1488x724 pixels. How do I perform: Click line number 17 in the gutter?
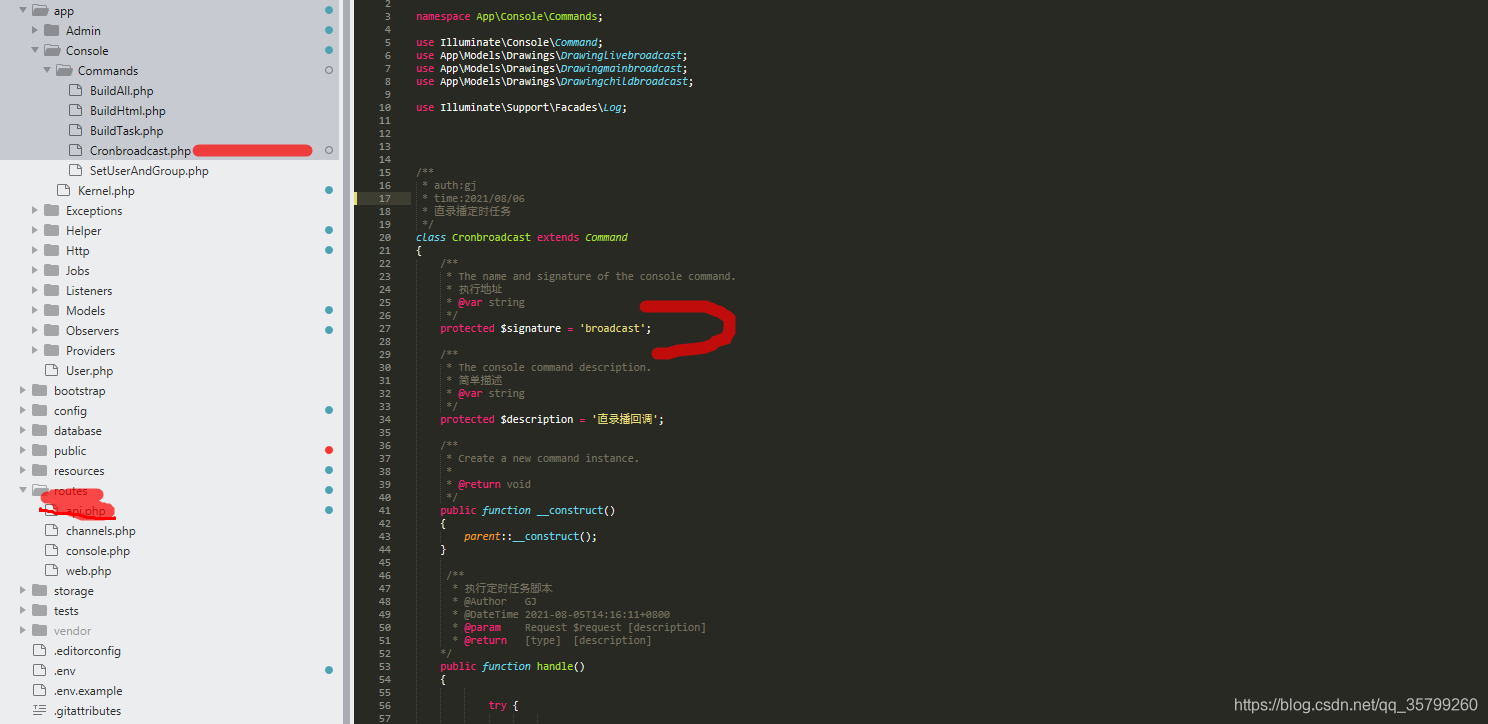pos(387,198)
